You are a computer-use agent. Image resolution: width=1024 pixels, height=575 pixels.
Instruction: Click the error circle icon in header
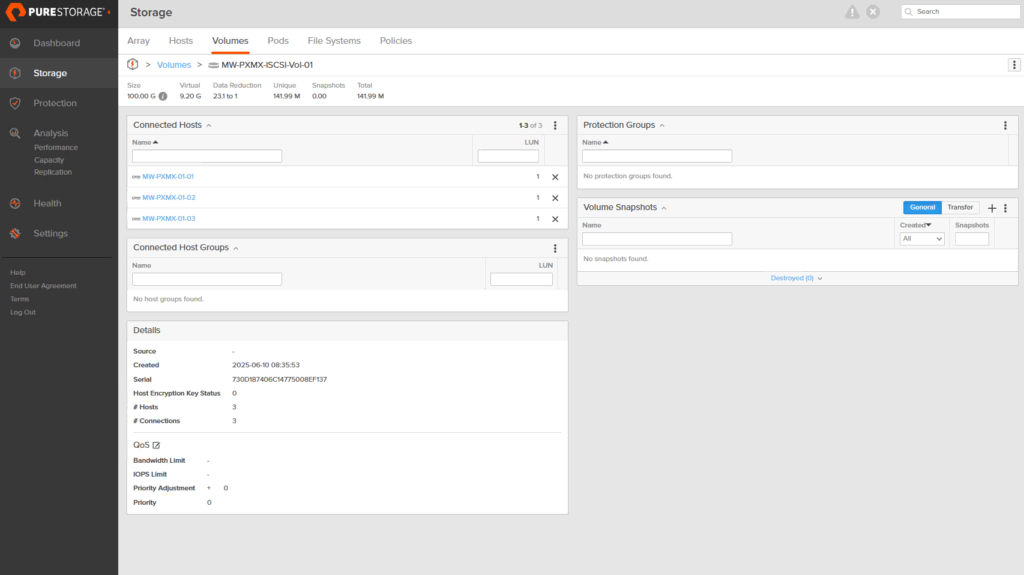pyautogui.click(x=873, y=12)
